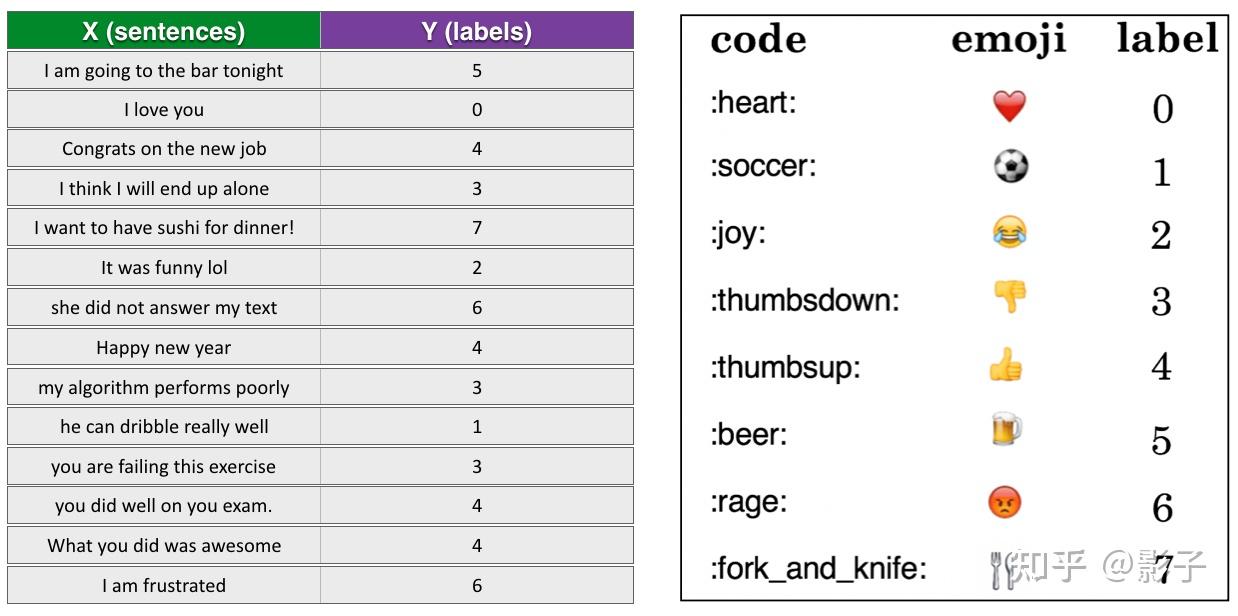Click the thumbs up emoji
Viewport: 1238px width, 616px height.
coord(1006,366)
